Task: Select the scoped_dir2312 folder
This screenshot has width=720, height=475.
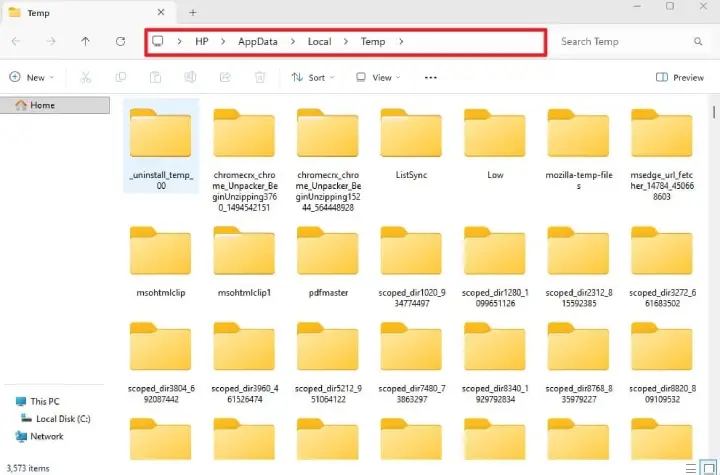Action: click(x=579, y=266)
